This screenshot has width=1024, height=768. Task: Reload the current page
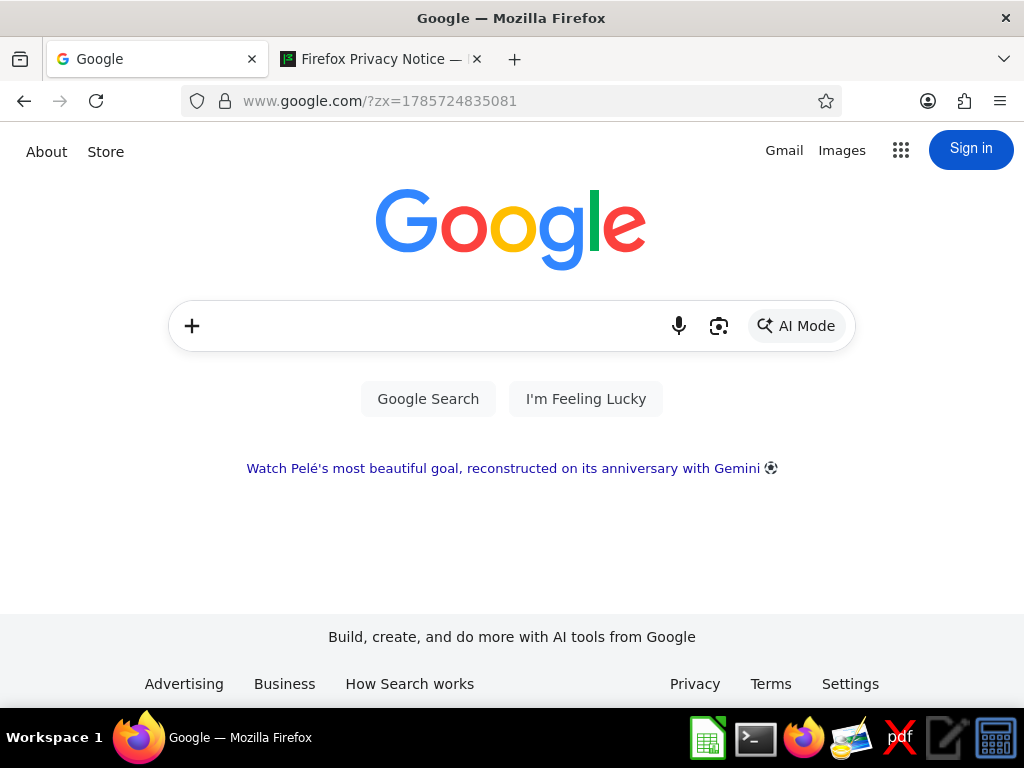click(x=96, y=101)
